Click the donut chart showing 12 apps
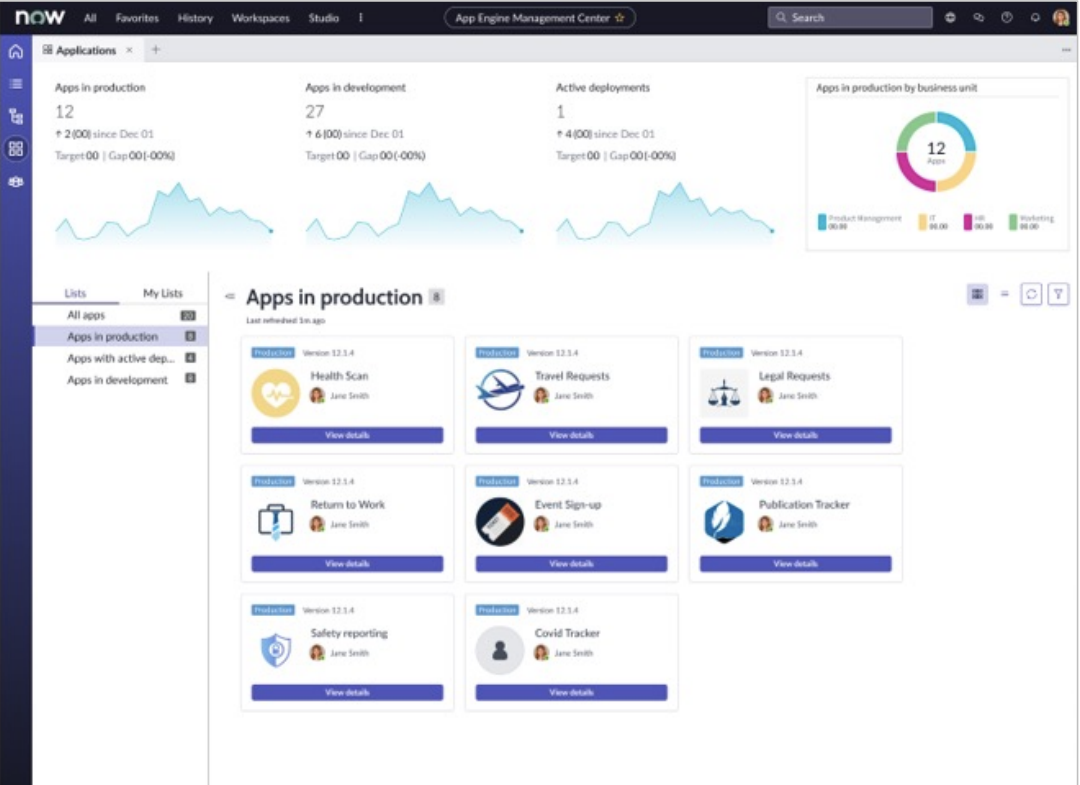The height and width of the screenshot is (785, 1080). click(936, 152)
